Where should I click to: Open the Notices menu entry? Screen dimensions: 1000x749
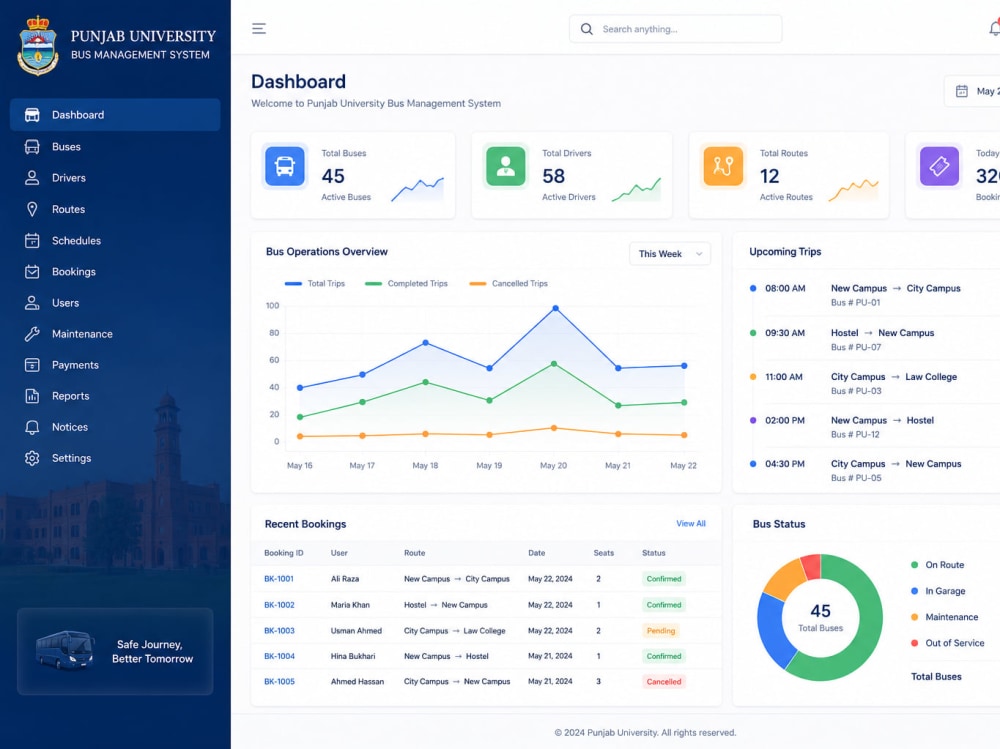coord(115,427)
